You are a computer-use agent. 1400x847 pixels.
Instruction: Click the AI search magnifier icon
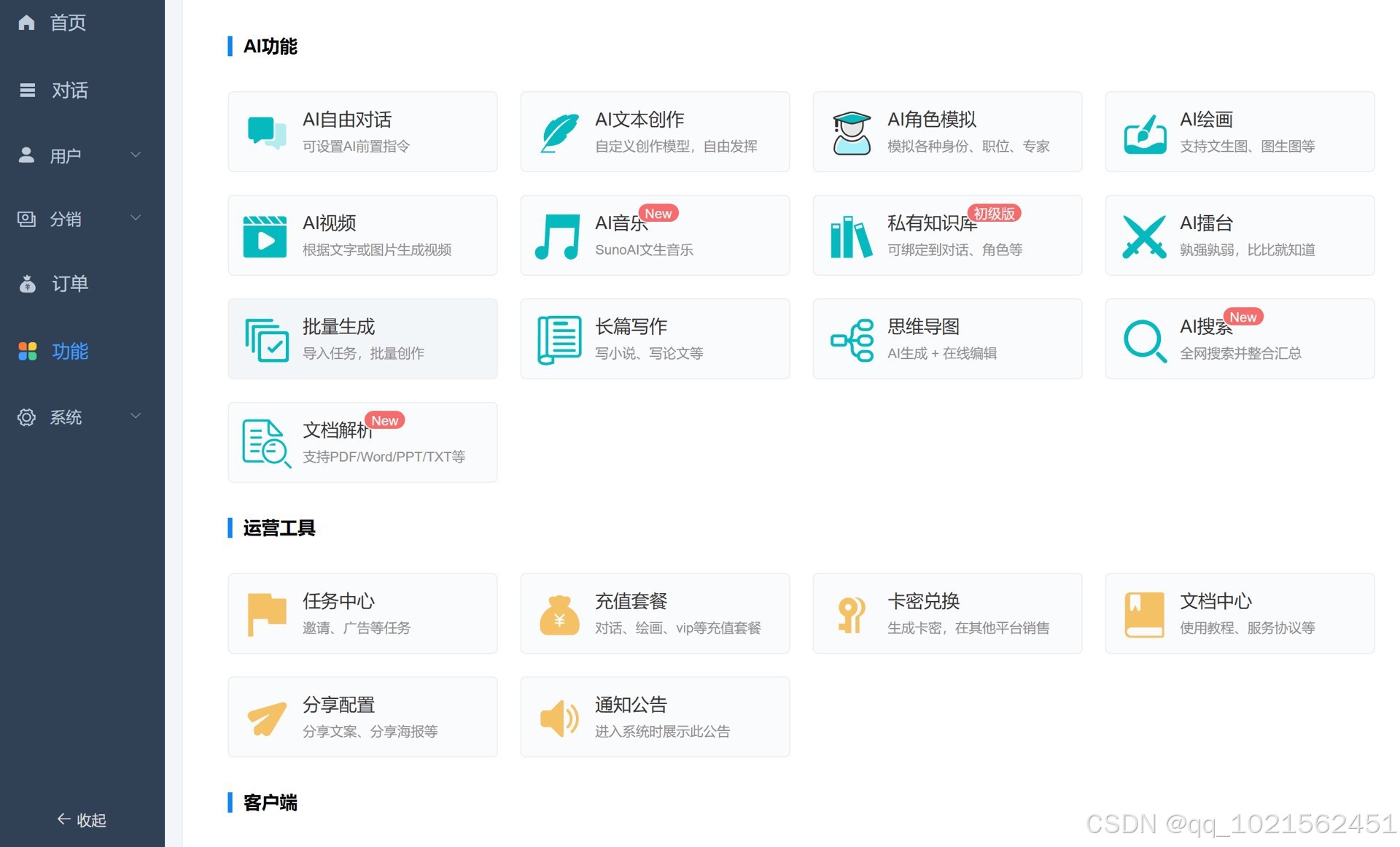coord(1144,340)
